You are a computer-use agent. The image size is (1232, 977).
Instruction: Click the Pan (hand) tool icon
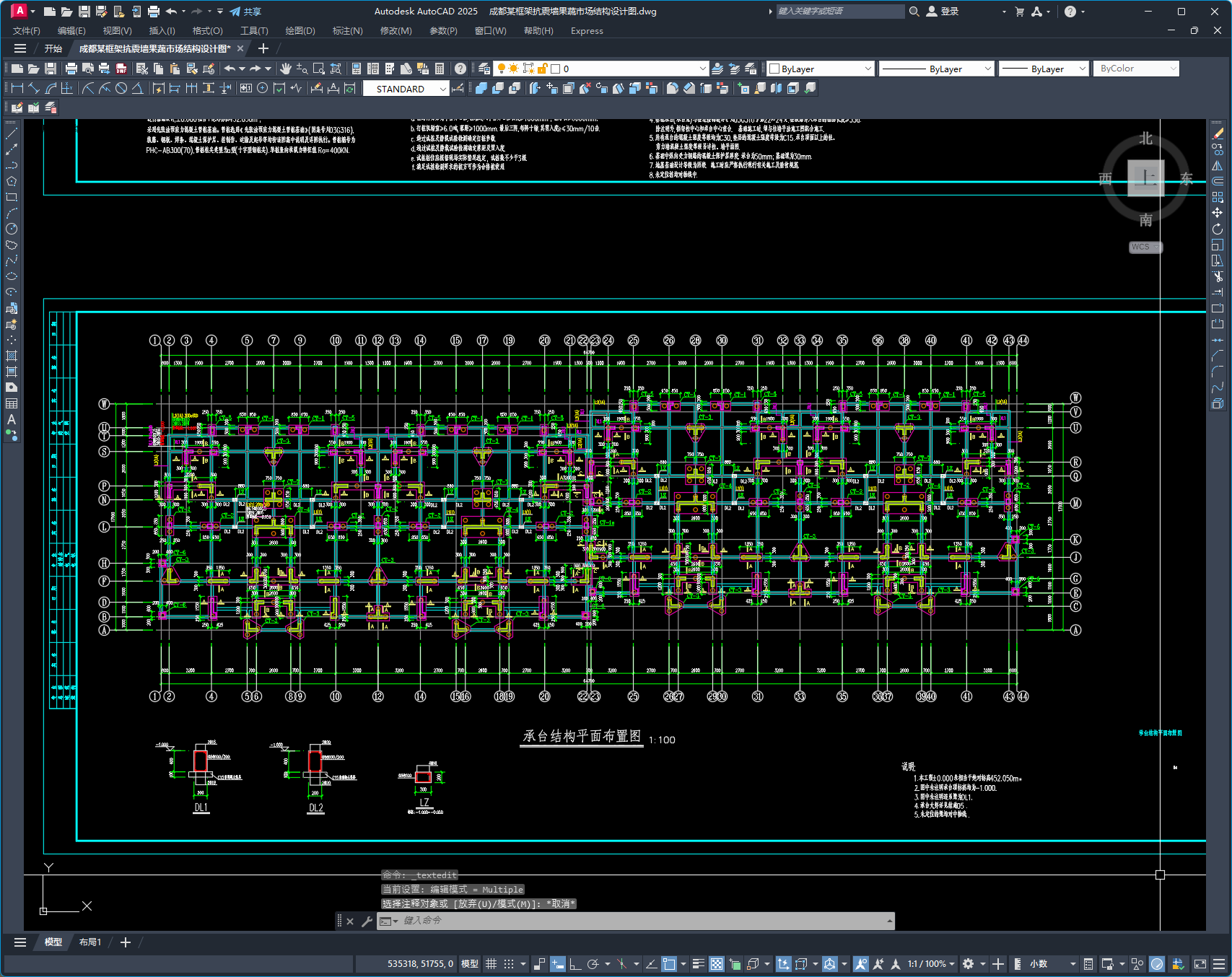[286, 69]
